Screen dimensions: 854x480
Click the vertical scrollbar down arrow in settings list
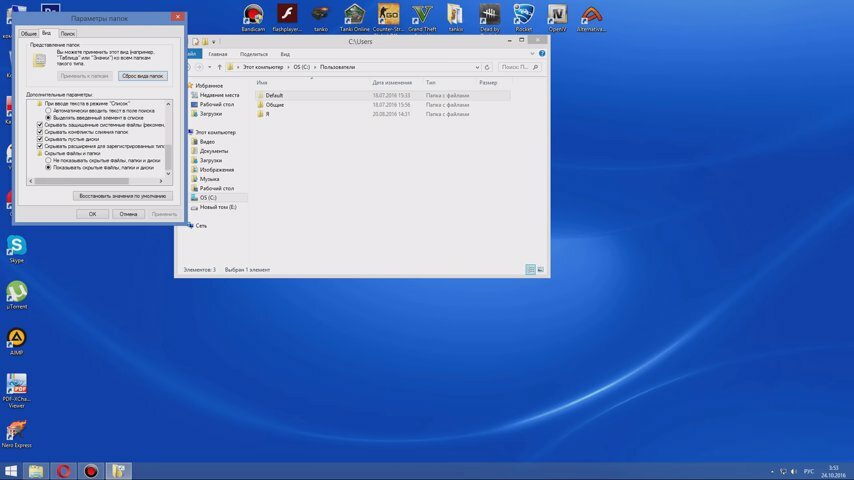[x=168, y=174]
